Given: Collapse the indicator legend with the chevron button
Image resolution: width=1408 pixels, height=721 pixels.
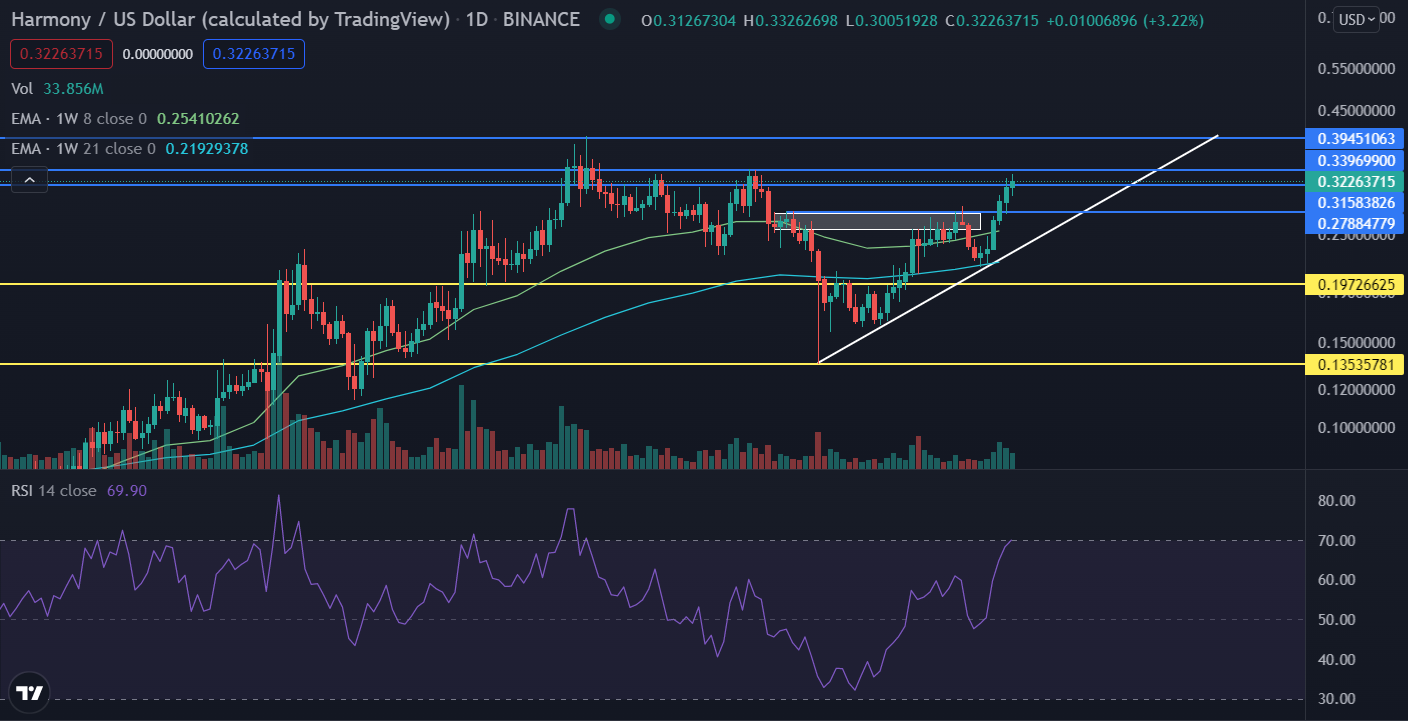Looking at the screenshot, I should pyautogui.click(x=30, y=180).
